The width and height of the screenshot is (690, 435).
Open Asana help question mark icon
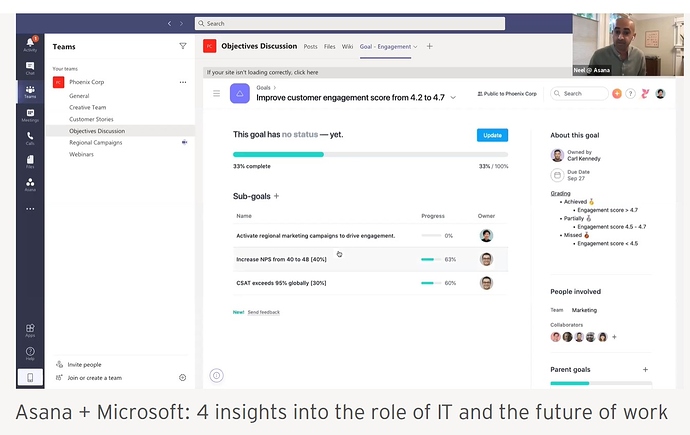631,94
